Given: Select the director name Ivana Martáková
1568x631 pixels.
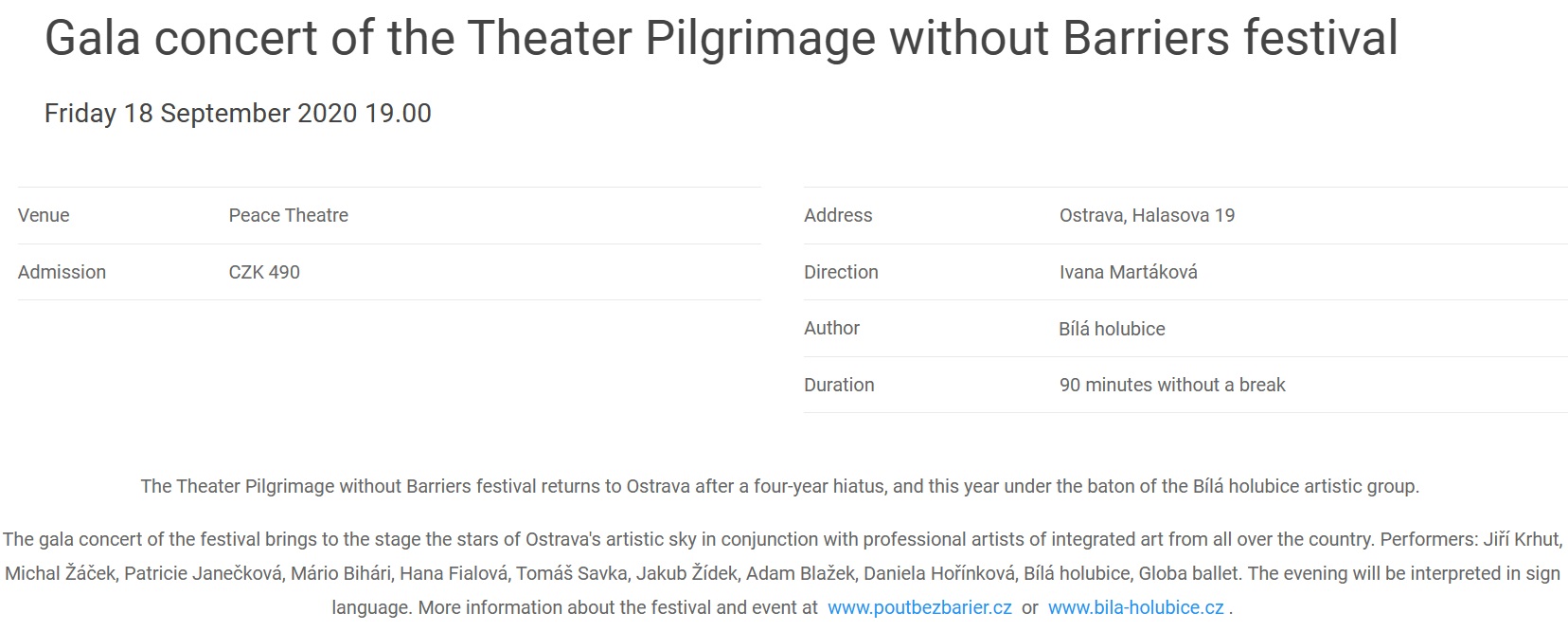Looking at the screenshot, I should 1128,272.
